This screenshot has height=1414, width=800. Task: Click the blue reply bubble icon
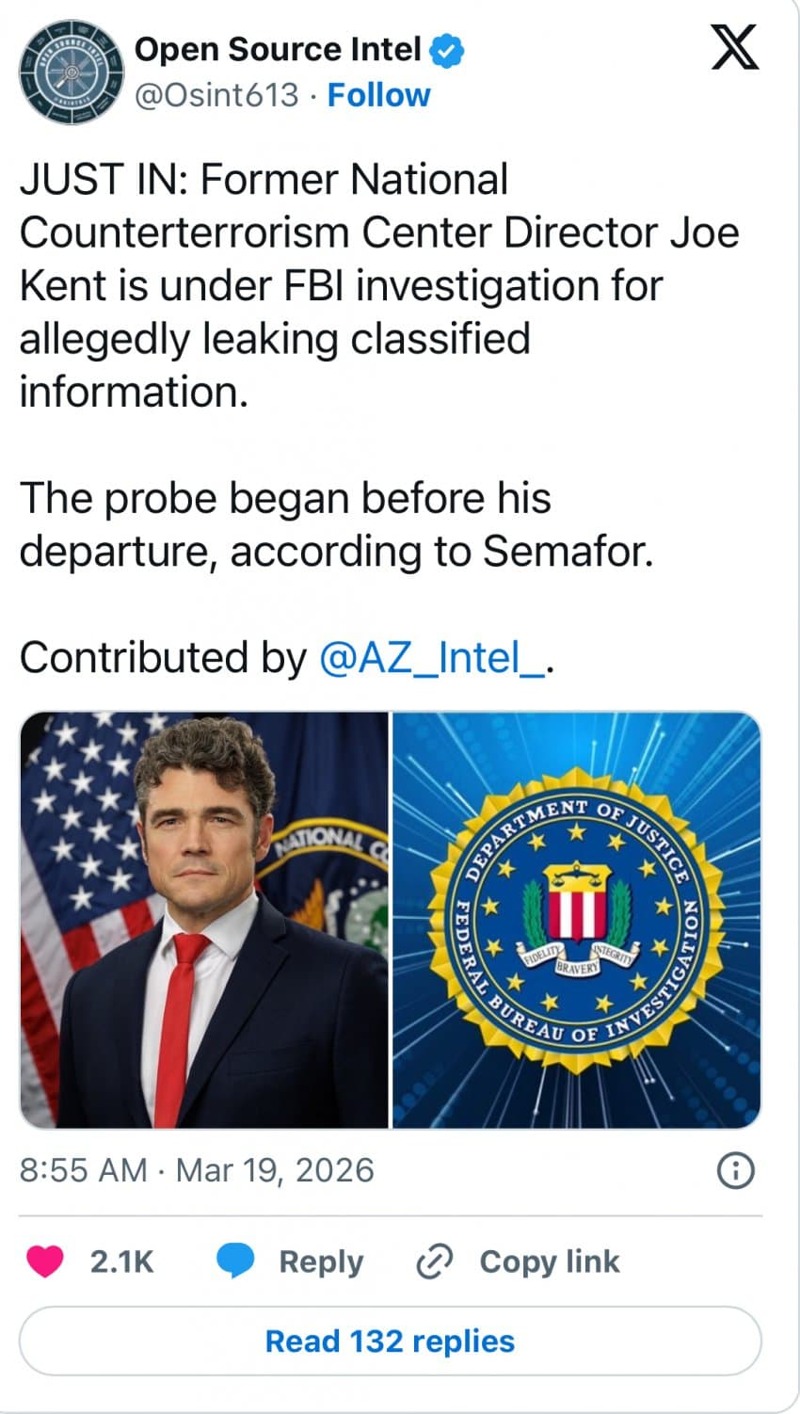(237, 1261)
